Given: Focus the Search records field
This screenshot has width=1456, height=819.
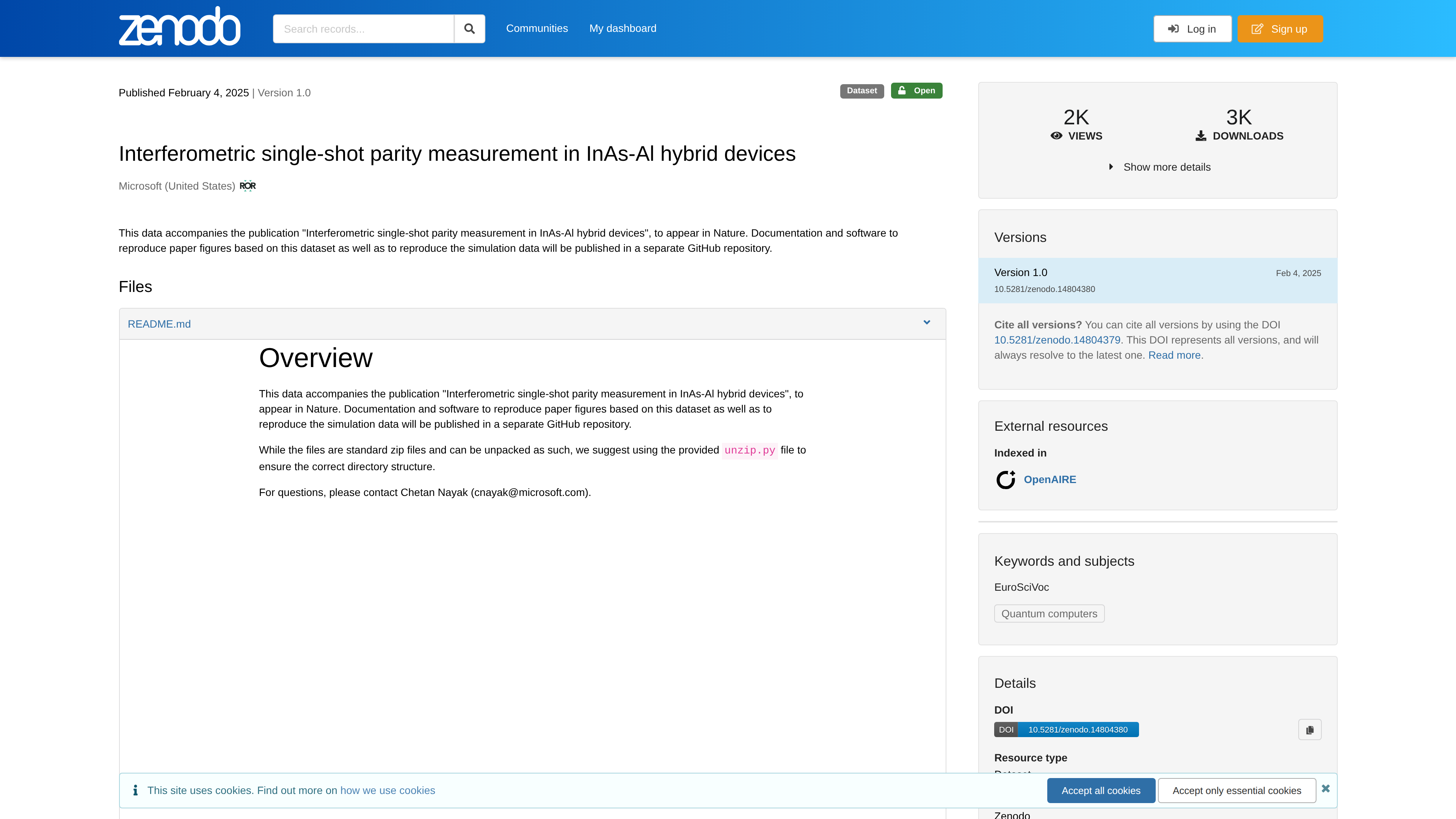Looking at the screenshot, I should [x=364, y=29].
